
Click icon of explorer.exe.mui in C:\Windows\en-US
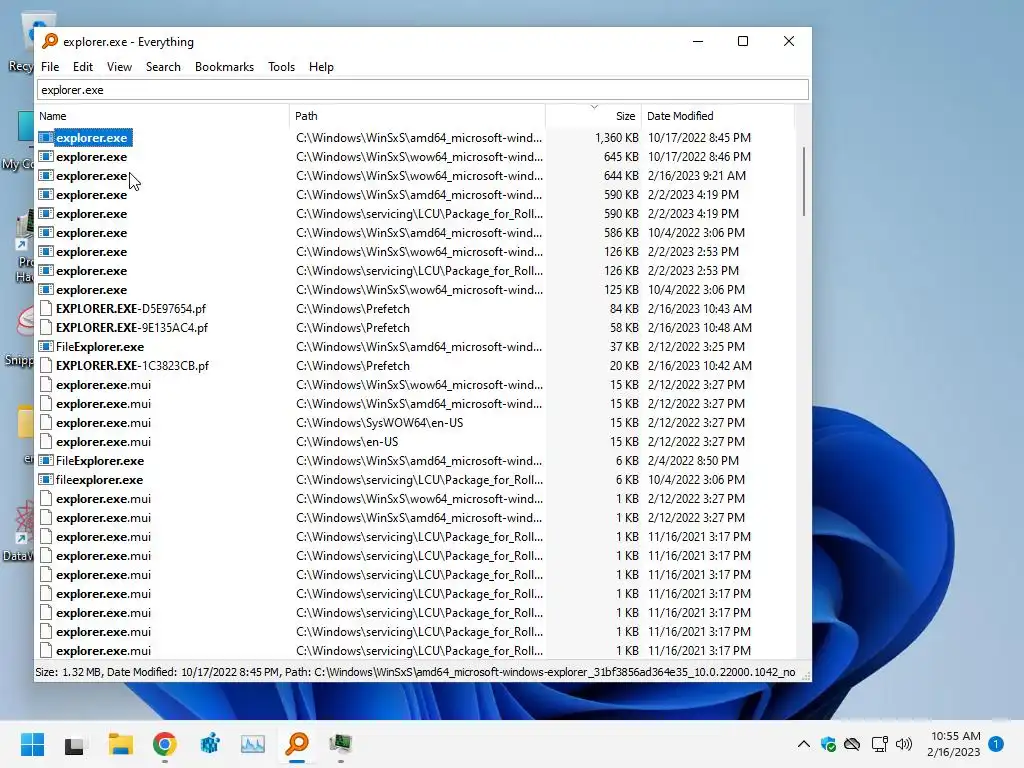(46, 441)
